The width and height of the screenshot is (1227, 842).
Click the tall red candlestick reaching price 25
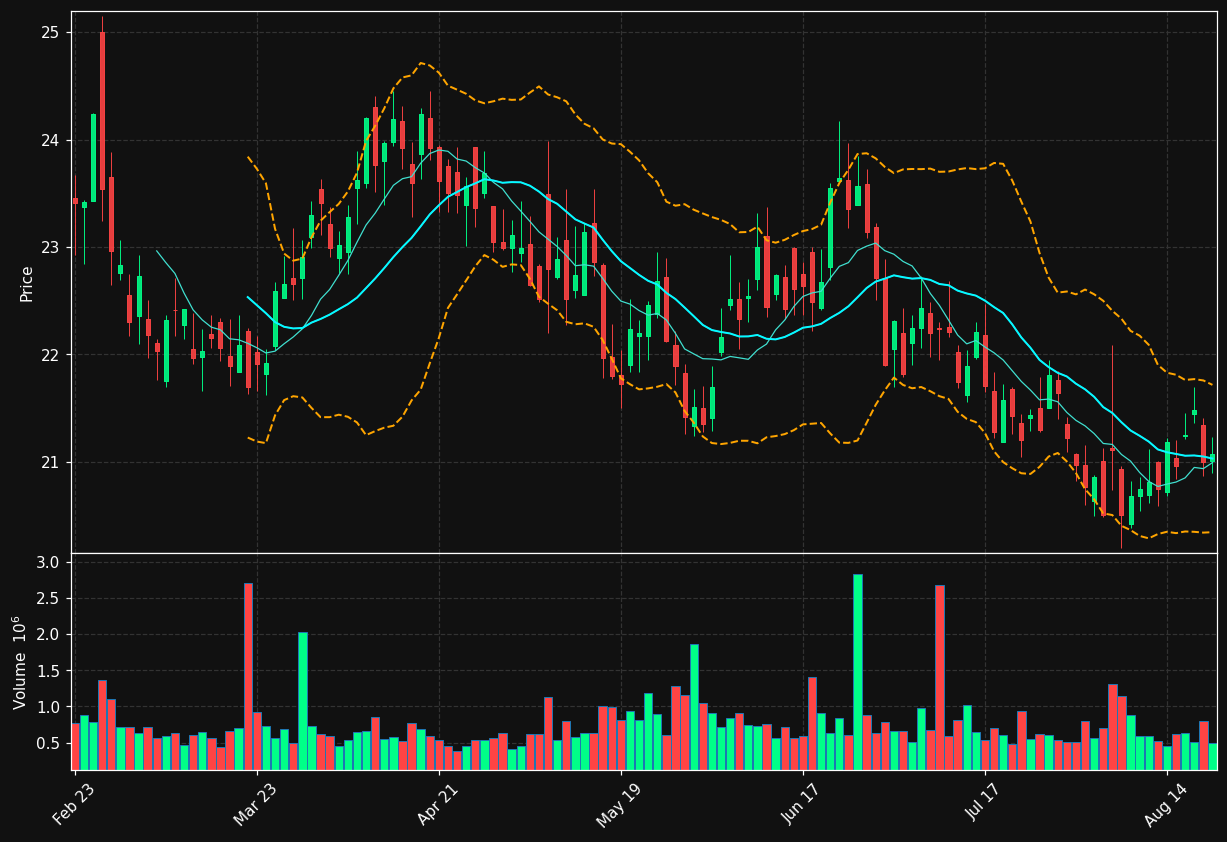(x=102, y=110)
